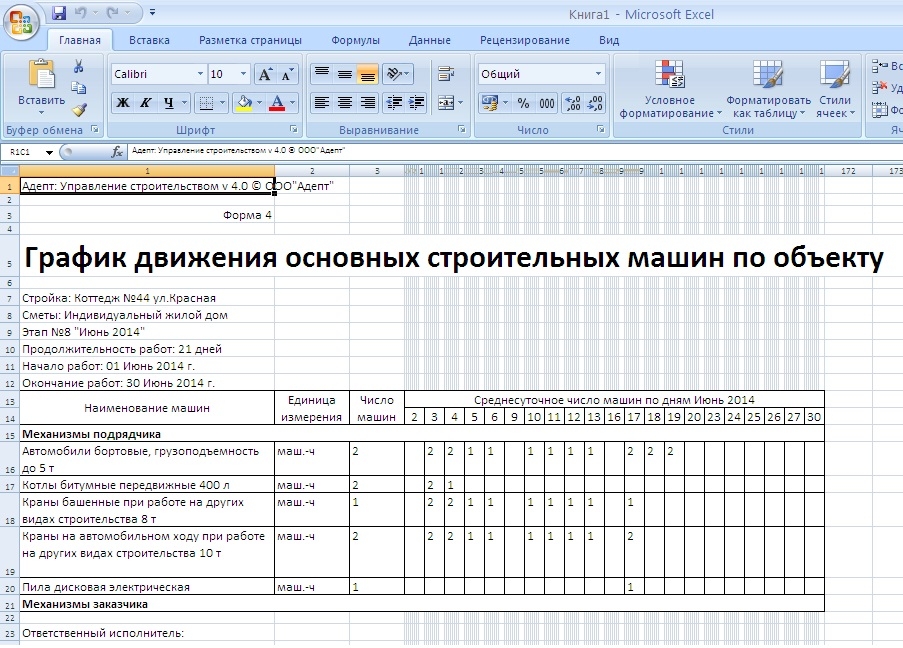903x648 pixels.
Task: Switch to the Рецензирование tab
Action: tap(525, 40)
